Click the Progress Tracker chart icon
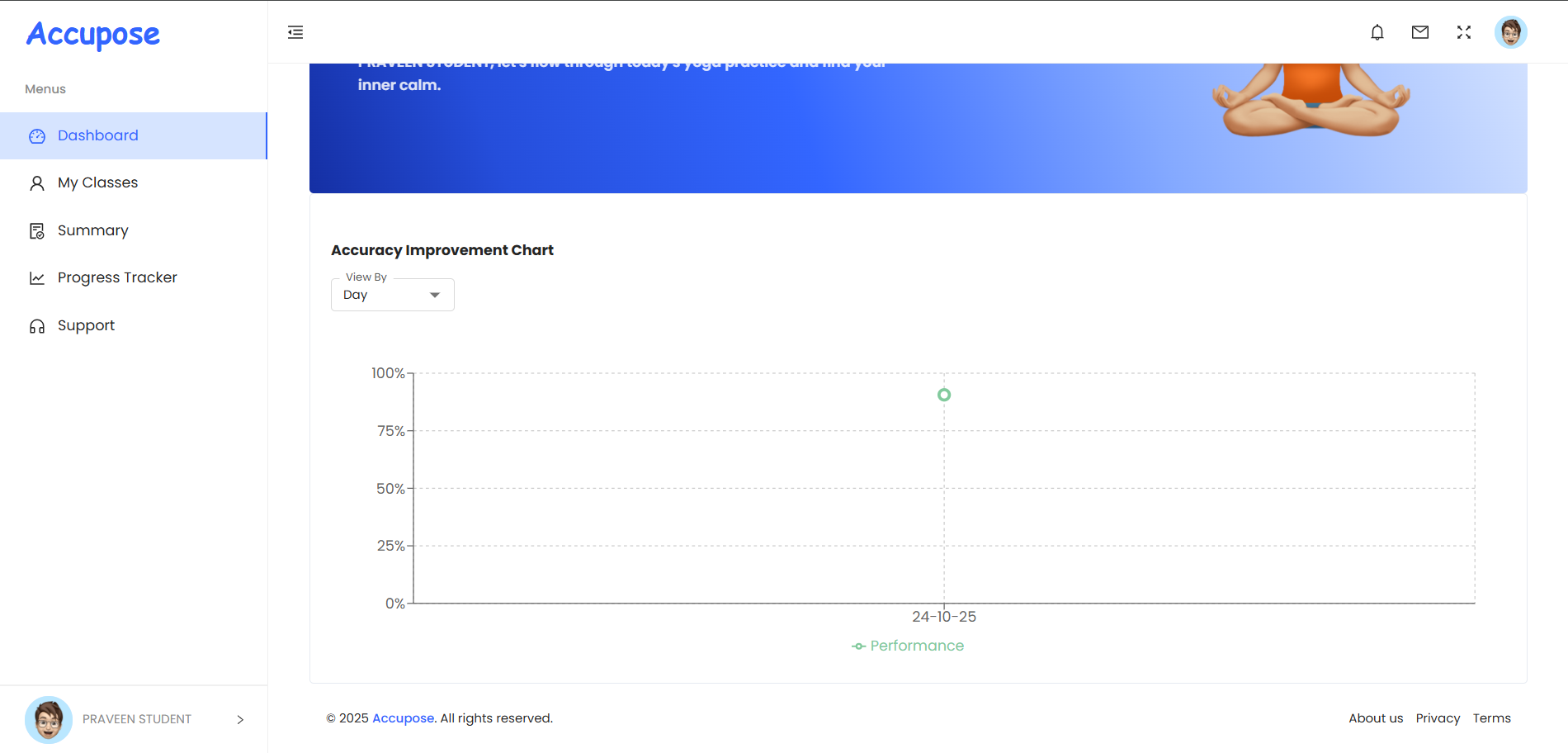The height and width of the screenshot is (753, 1568). (x=37, y=278)
